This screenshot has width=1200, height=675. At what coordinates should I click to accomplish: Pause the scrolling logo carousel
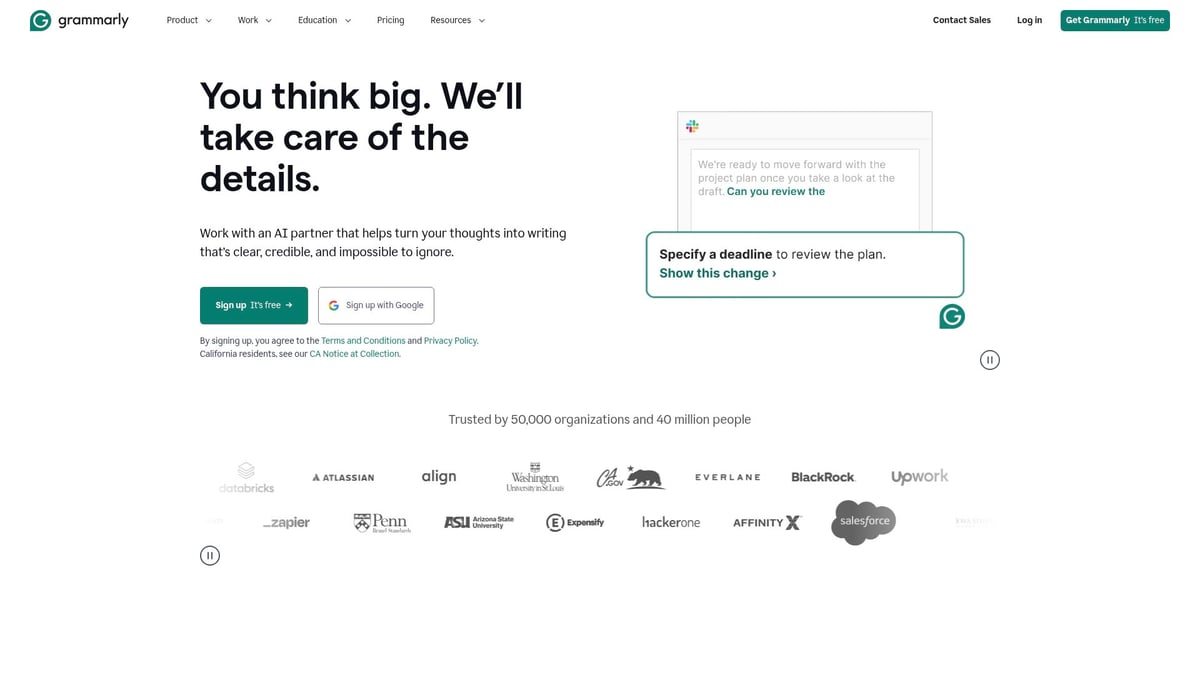(210, 555)
